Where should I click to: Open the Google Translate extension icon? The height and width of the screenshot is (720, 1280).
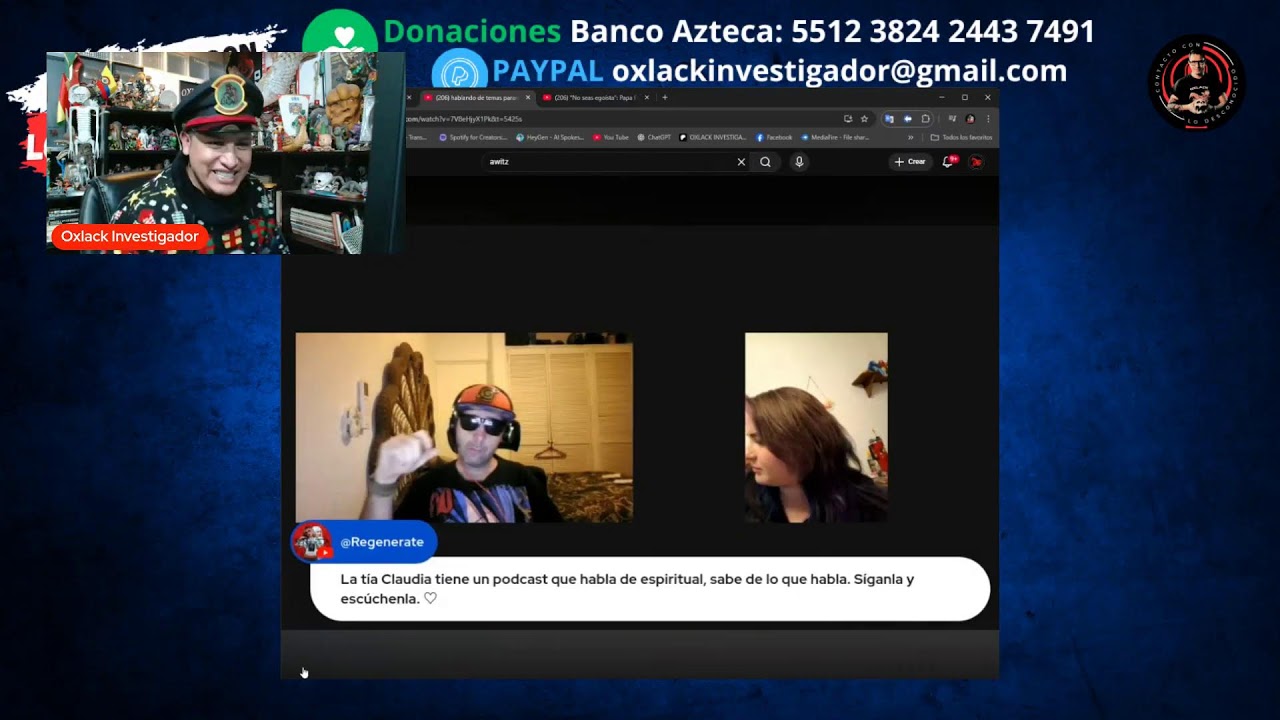(x=889, y=119)
